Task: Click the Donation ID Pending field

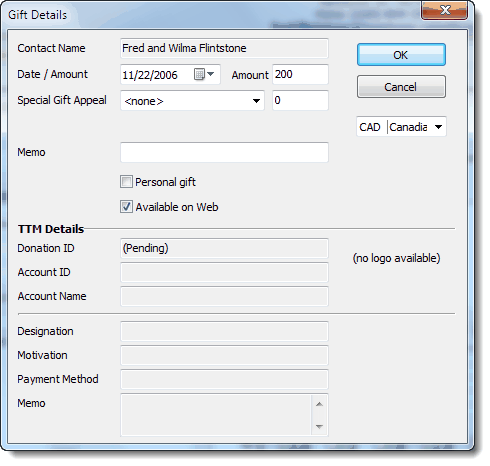Action: pyautogui.click(x=224, y=248)
